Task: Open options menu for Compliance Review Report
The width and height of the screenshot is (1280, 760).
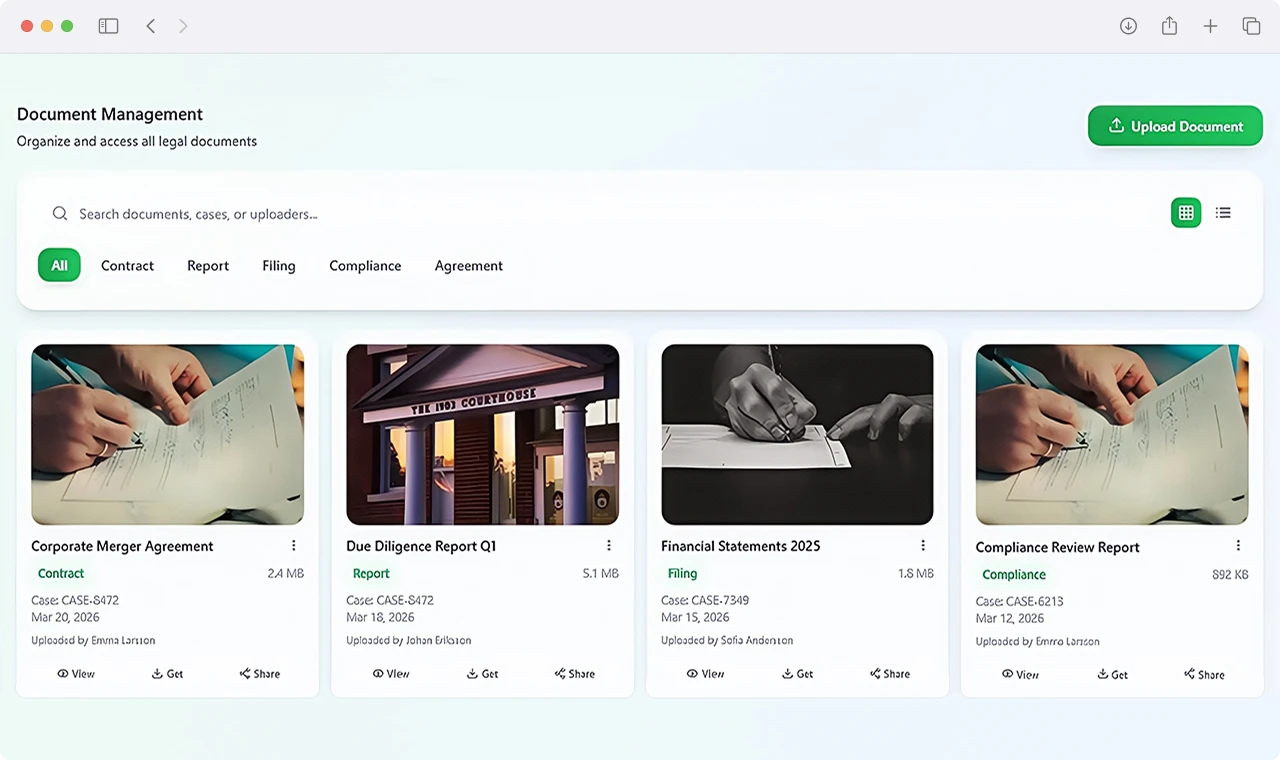Action: point(1238,546)
